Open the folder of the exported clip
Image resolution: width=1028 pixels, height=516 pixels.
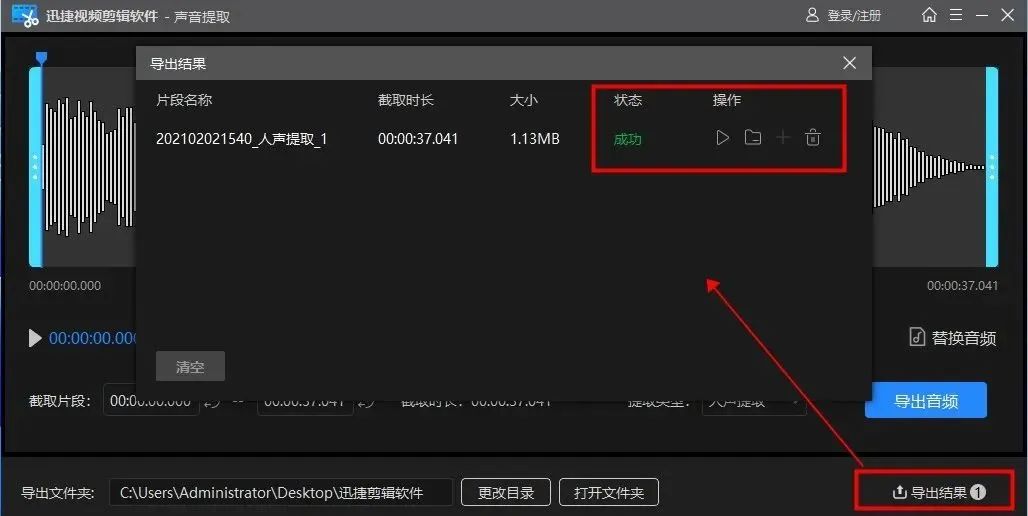(x=753, y=138)
